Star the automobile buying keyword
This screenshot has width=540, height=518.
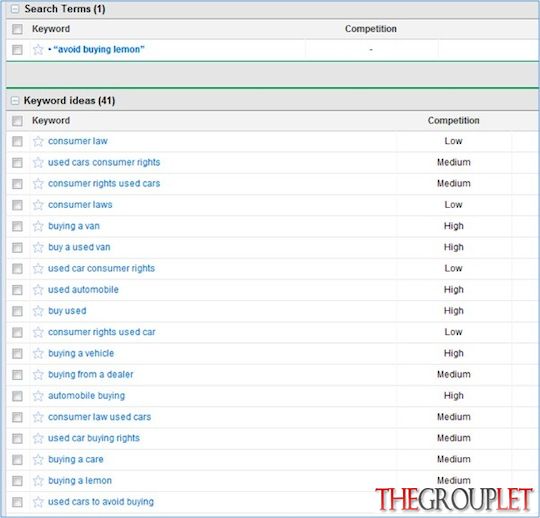pyautogui.click(x=38, y=396)
